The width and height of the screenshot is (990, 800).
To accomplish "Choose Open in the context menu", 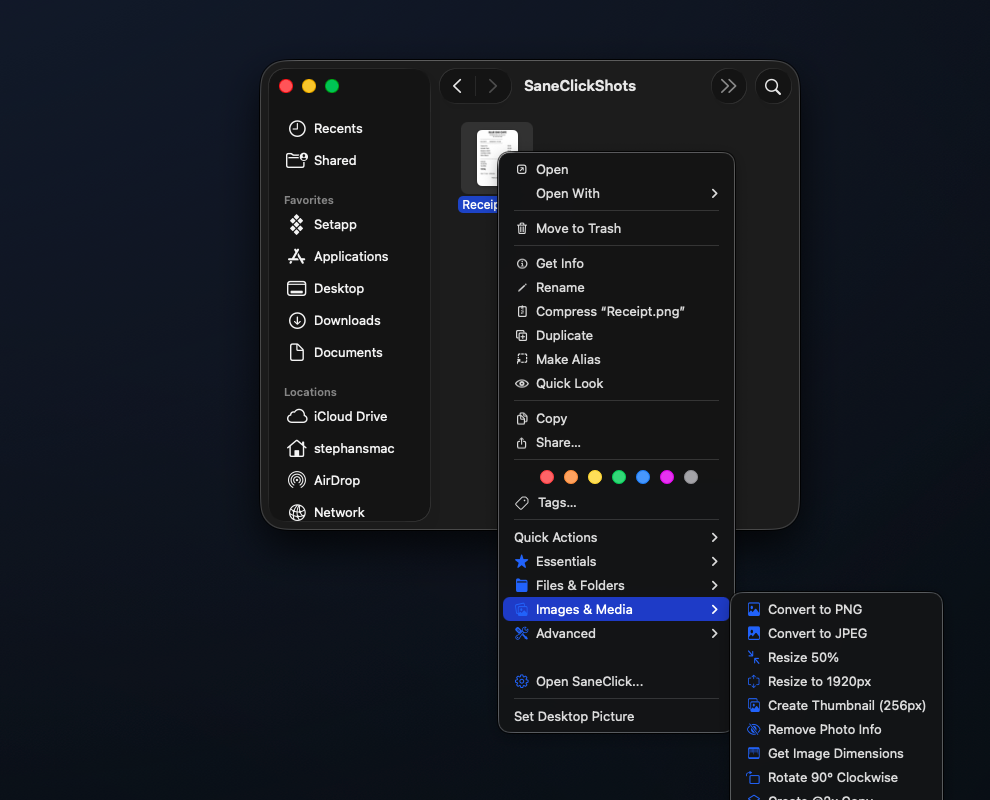I will (x=616, y=169).
